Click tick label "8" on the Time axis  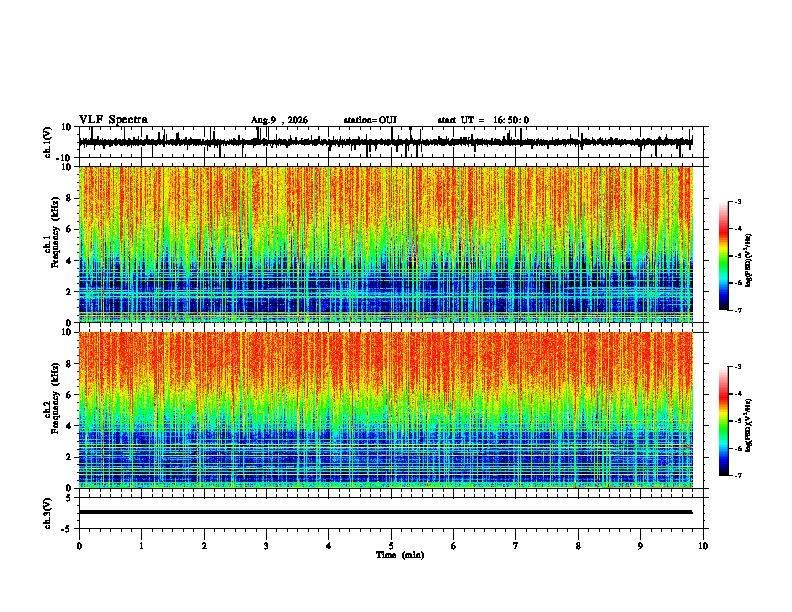578,546
